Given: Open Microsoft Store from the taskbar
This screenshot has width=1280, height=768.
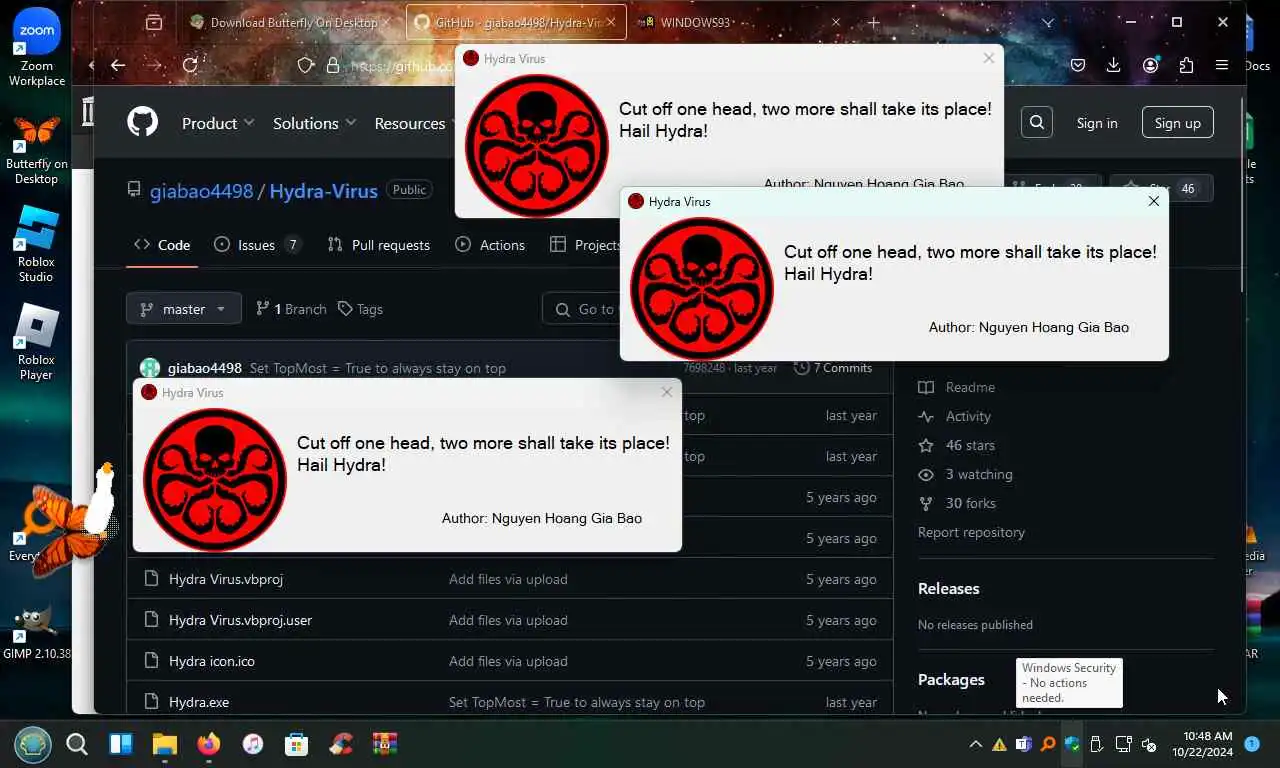Looking at the screenshot, I should coord(296,744).
